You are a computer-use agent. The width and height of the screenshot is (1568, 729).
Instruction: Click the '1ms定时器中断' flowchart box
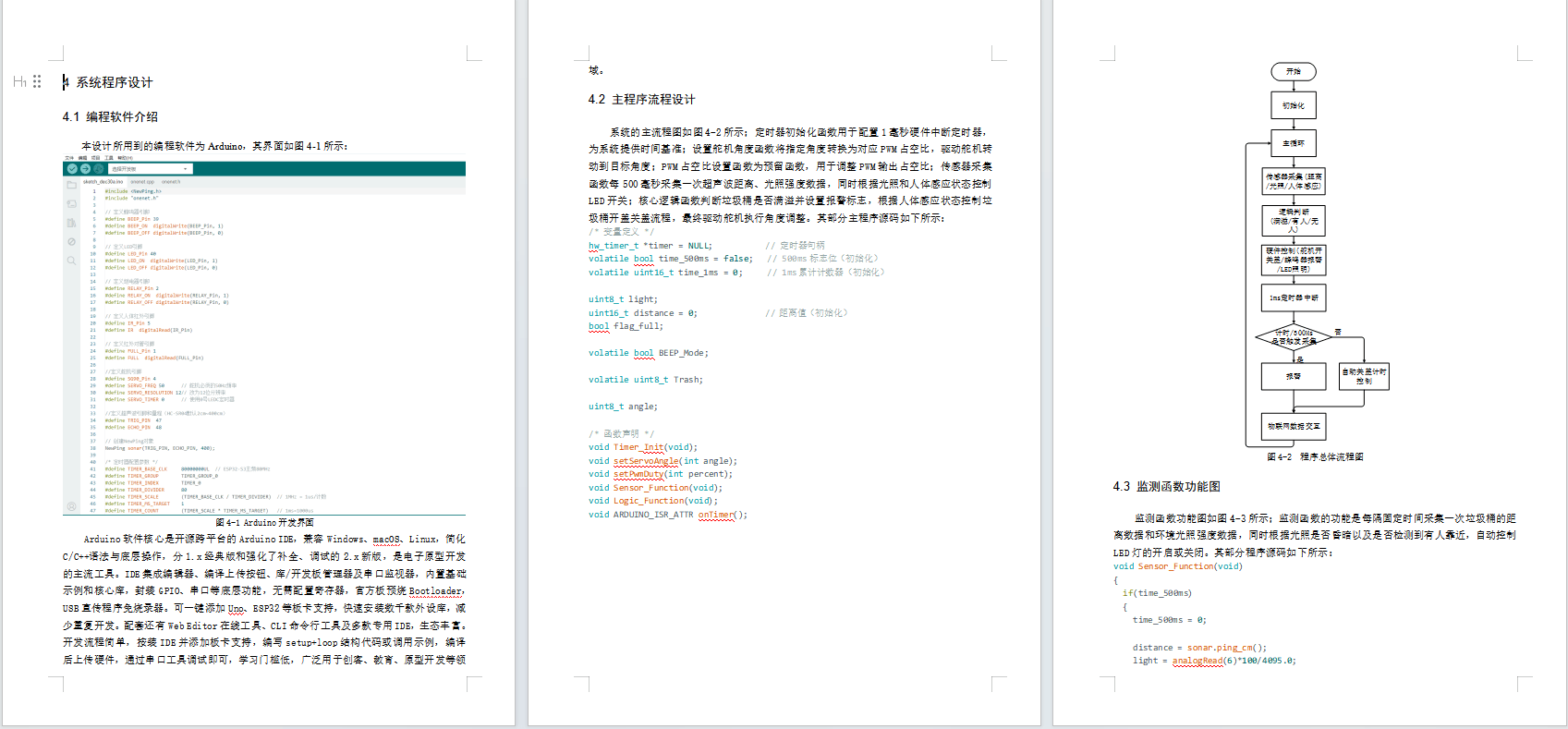coord(1294,298)
